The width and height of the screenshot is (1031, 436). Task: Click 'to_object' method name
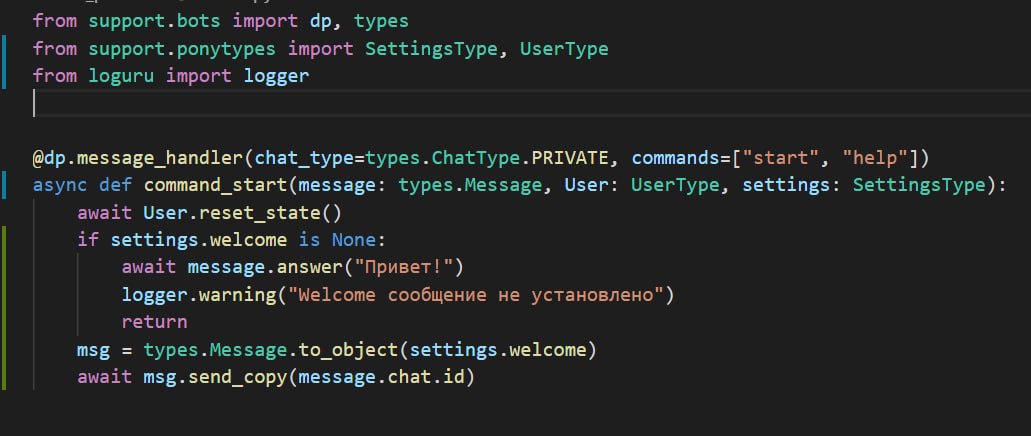348,350
